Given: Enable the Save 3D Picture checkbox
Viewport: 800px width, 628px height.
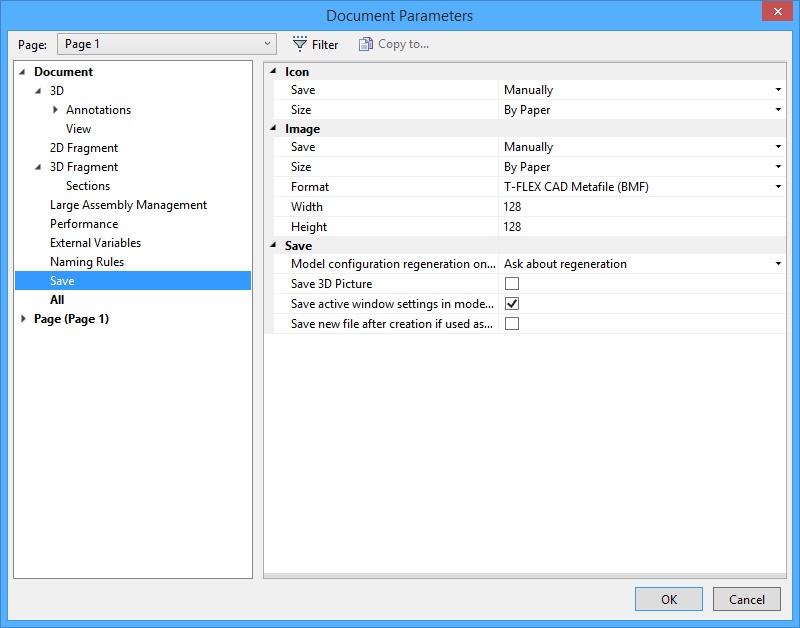Looking at the screenshot, I should [x=512, y=284].
